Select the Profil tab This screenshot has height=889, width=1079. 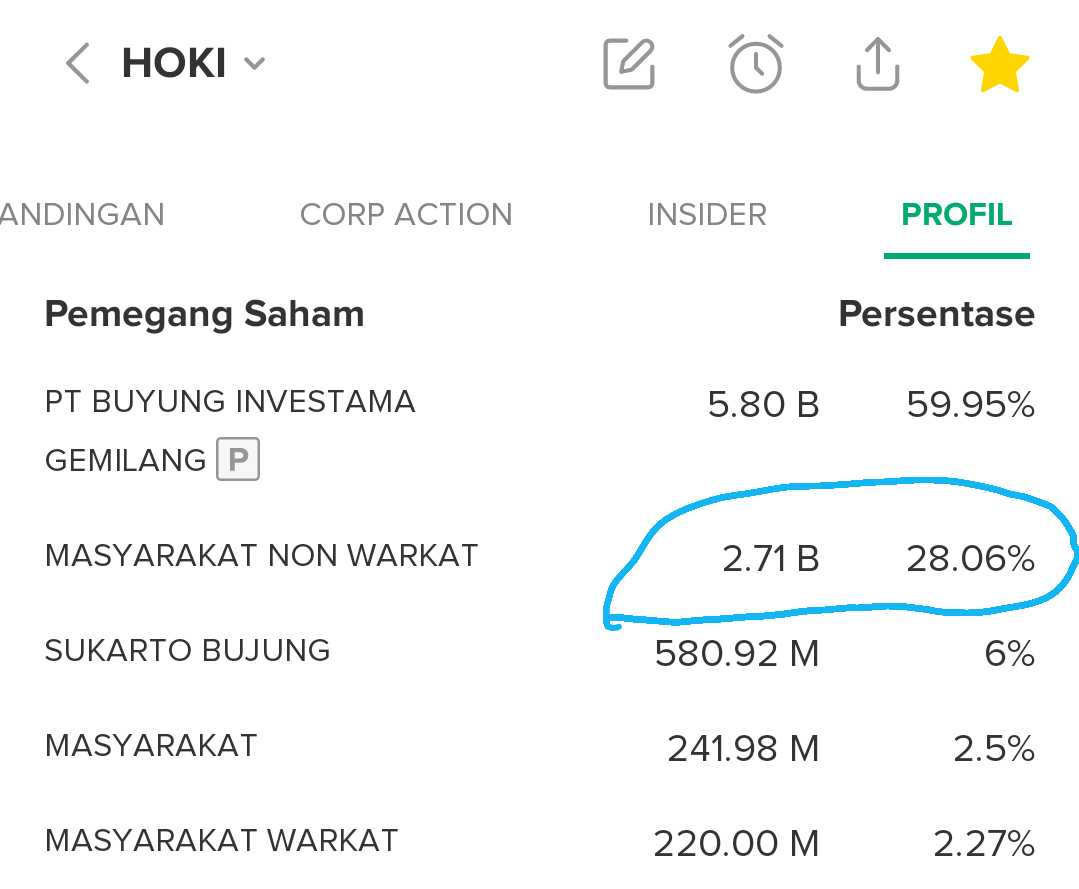[957, 215]
